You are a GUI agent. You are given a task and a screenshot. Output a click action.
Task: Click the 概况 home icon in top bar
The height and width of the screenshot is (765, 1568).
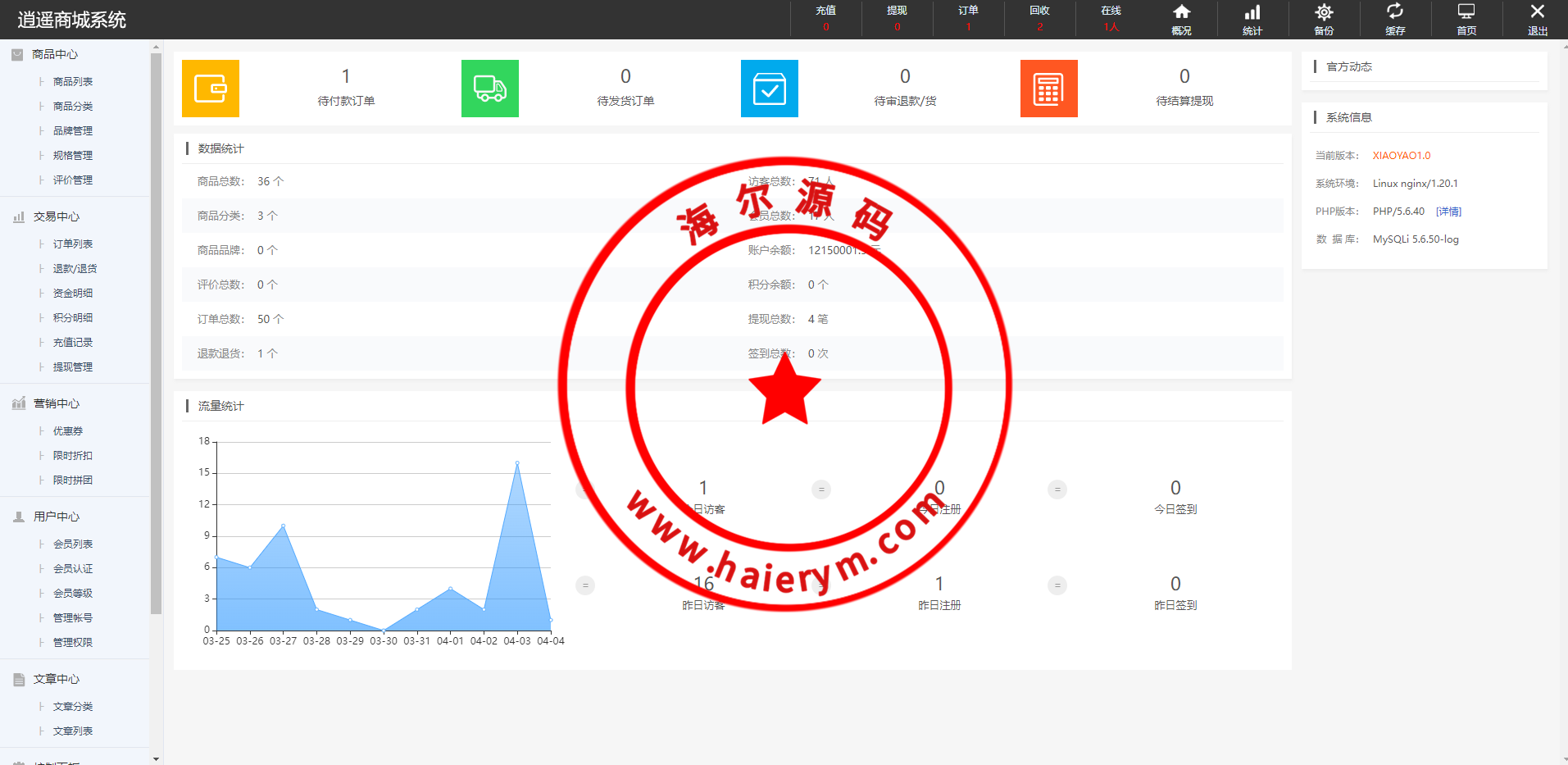(1181, 19)
